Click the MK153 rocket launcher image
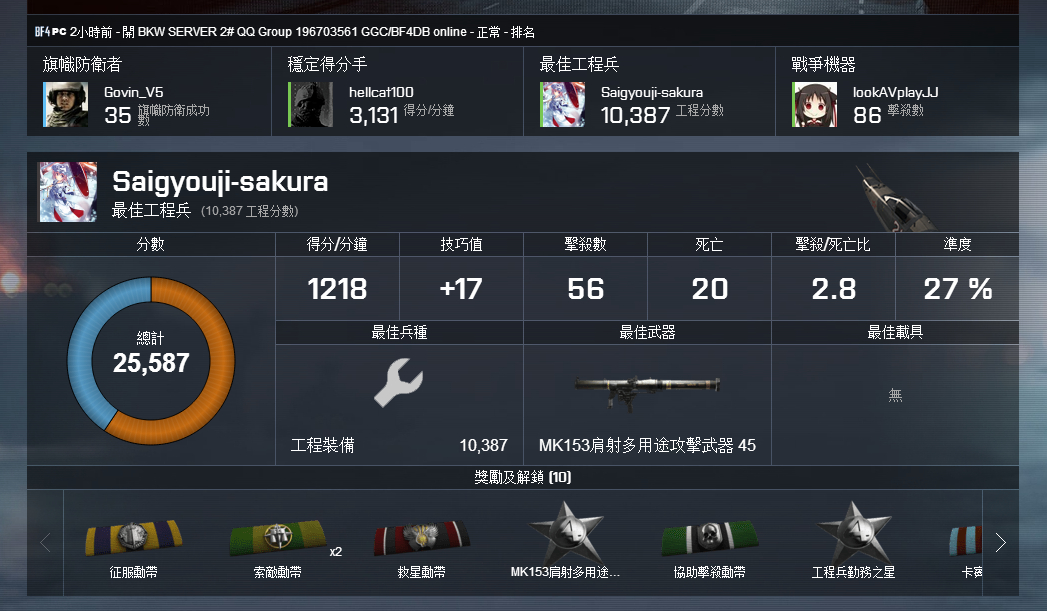Viewport: 1047px width, 611px height. [x=647, y=390]
